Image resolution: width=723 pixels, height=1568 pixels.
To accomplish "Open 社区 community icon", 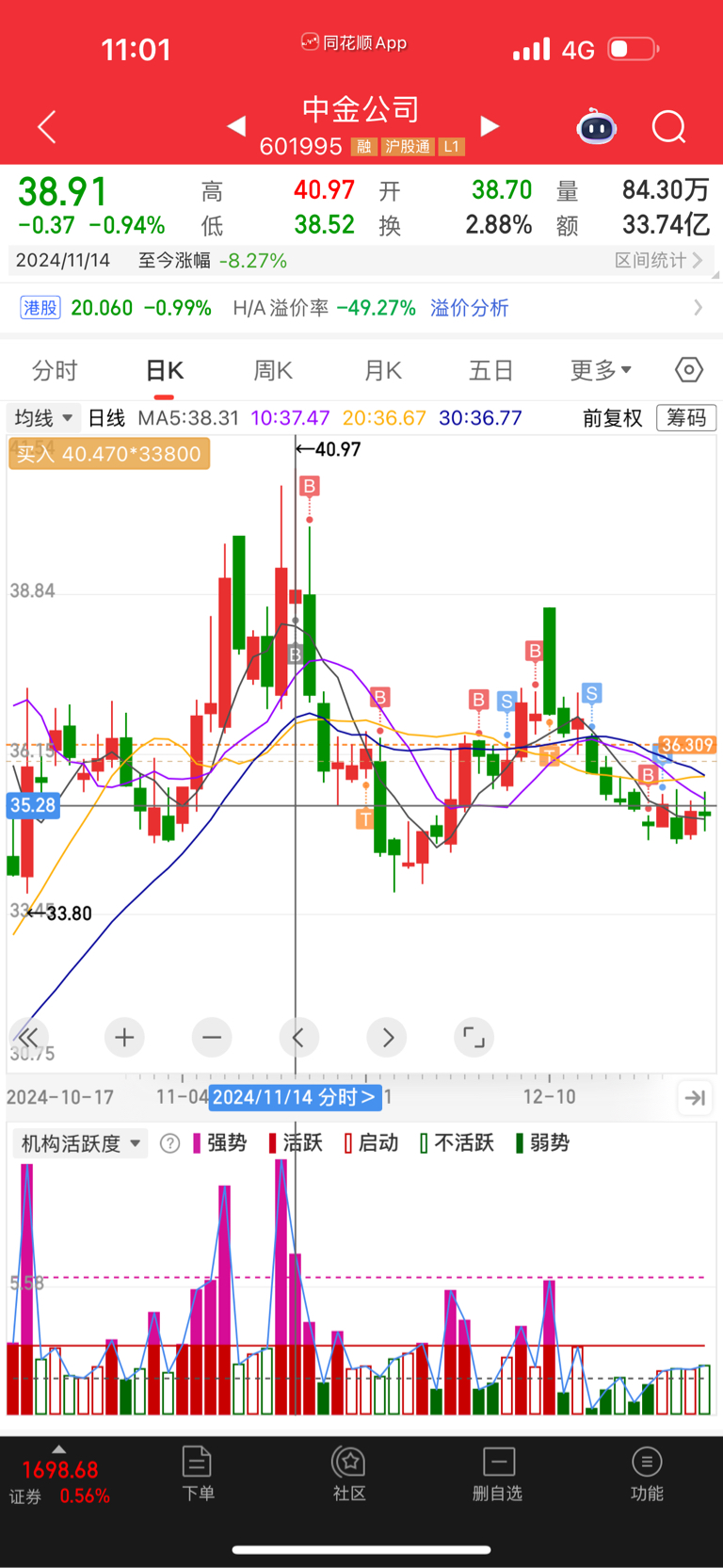I will (x=349, y=1474).
